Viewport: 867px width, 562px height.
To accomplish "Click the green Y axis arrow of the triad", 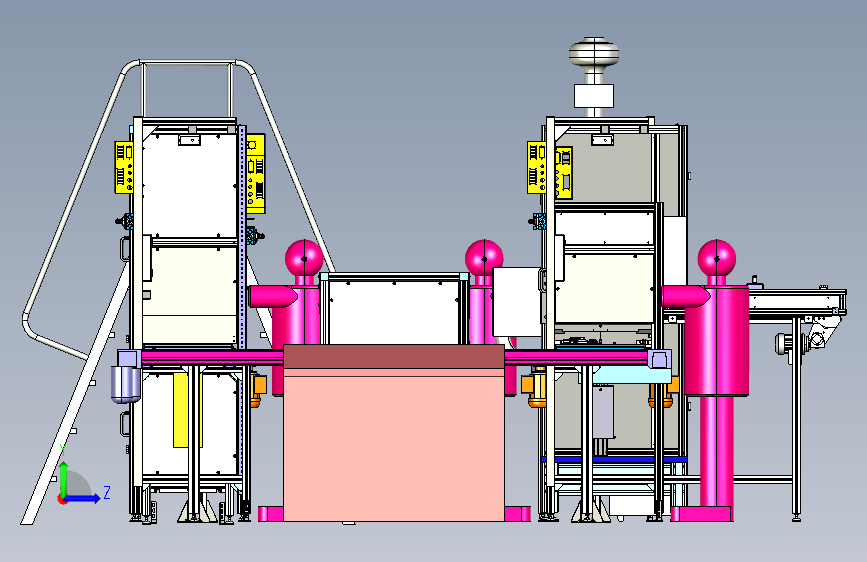I will coord(64,479).
